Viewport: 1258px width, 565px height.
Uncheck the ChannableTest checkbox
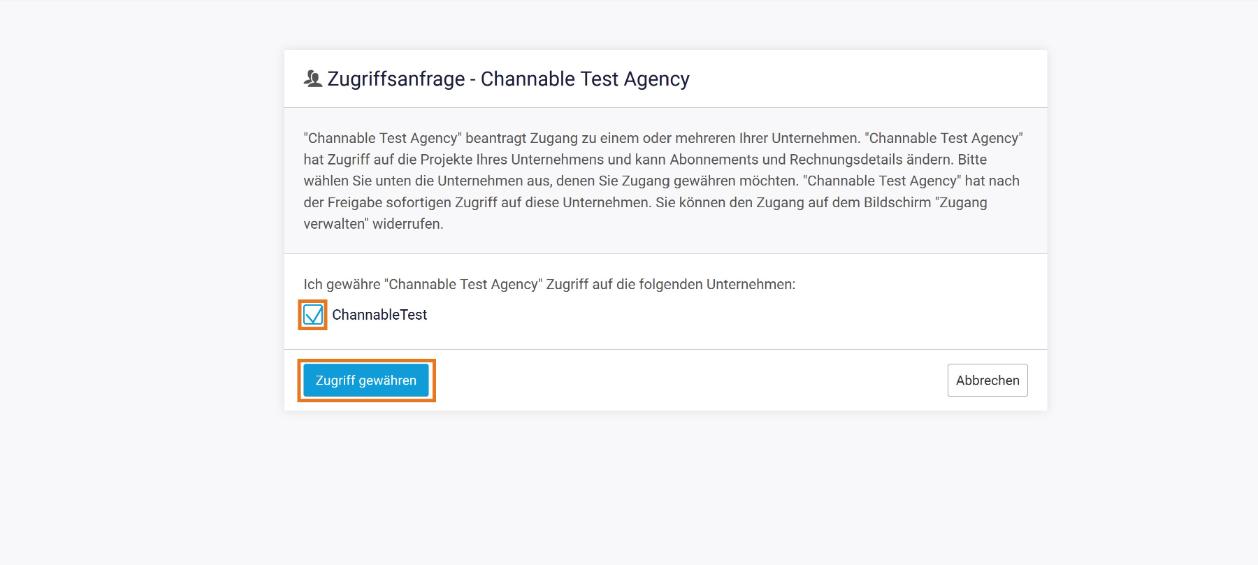pyautogui.click(x=314, y=315)
